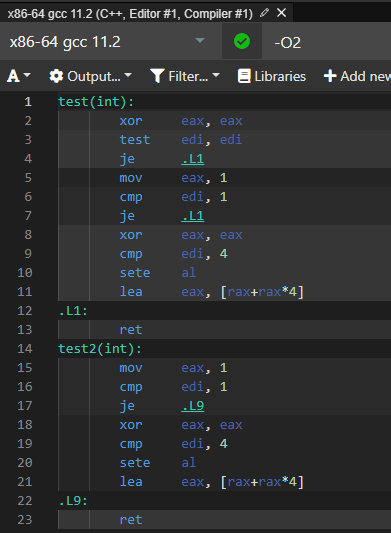Click 'cmp edi, 4' on line 19
Screen dimensions: 391x533
(x=173, y=444)
